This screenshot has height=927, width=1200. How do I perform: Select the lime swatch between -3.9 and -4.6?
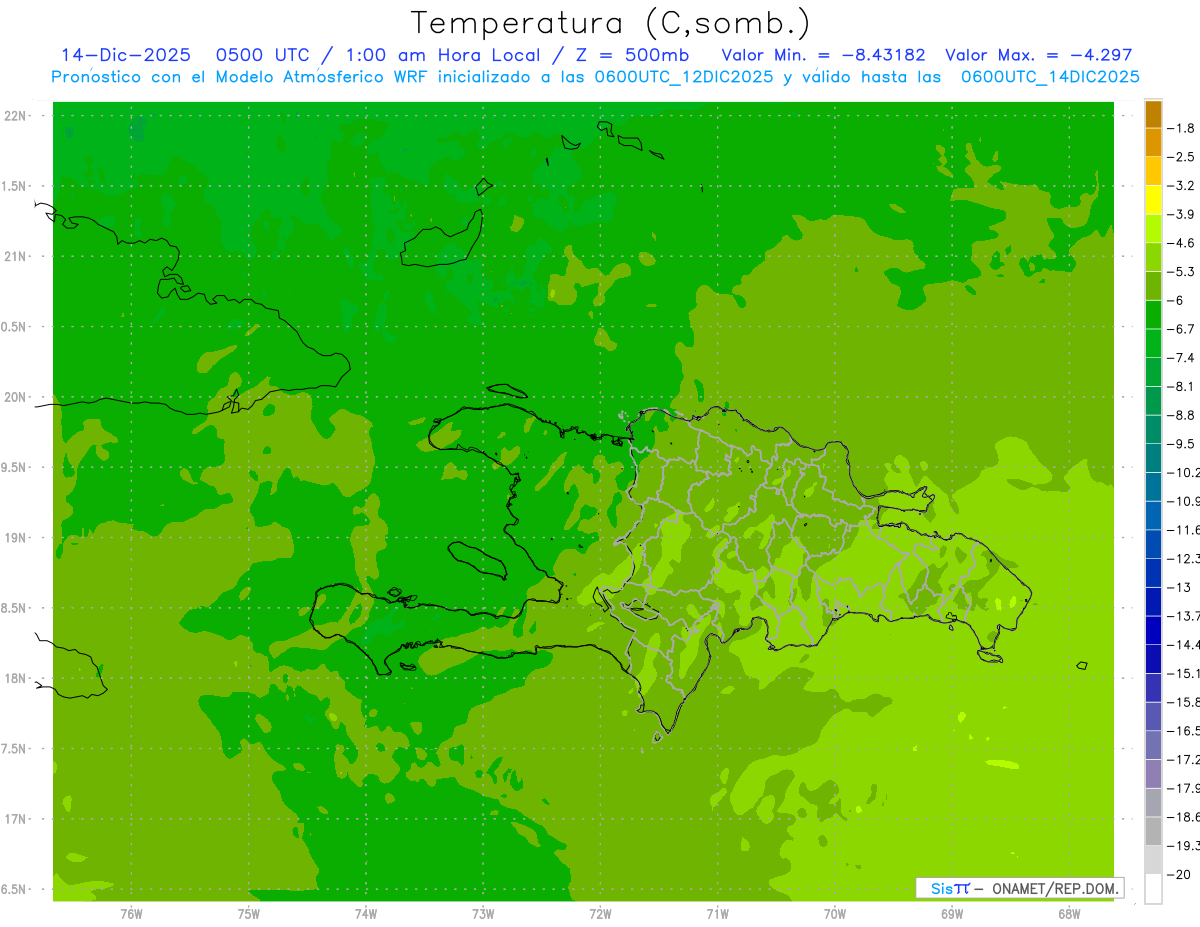1153,229
